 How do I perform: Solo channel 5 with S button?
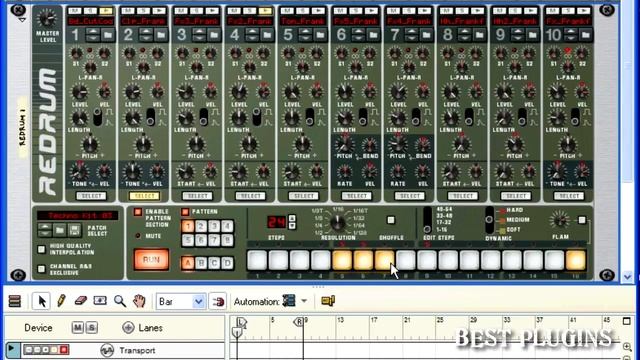303,11
